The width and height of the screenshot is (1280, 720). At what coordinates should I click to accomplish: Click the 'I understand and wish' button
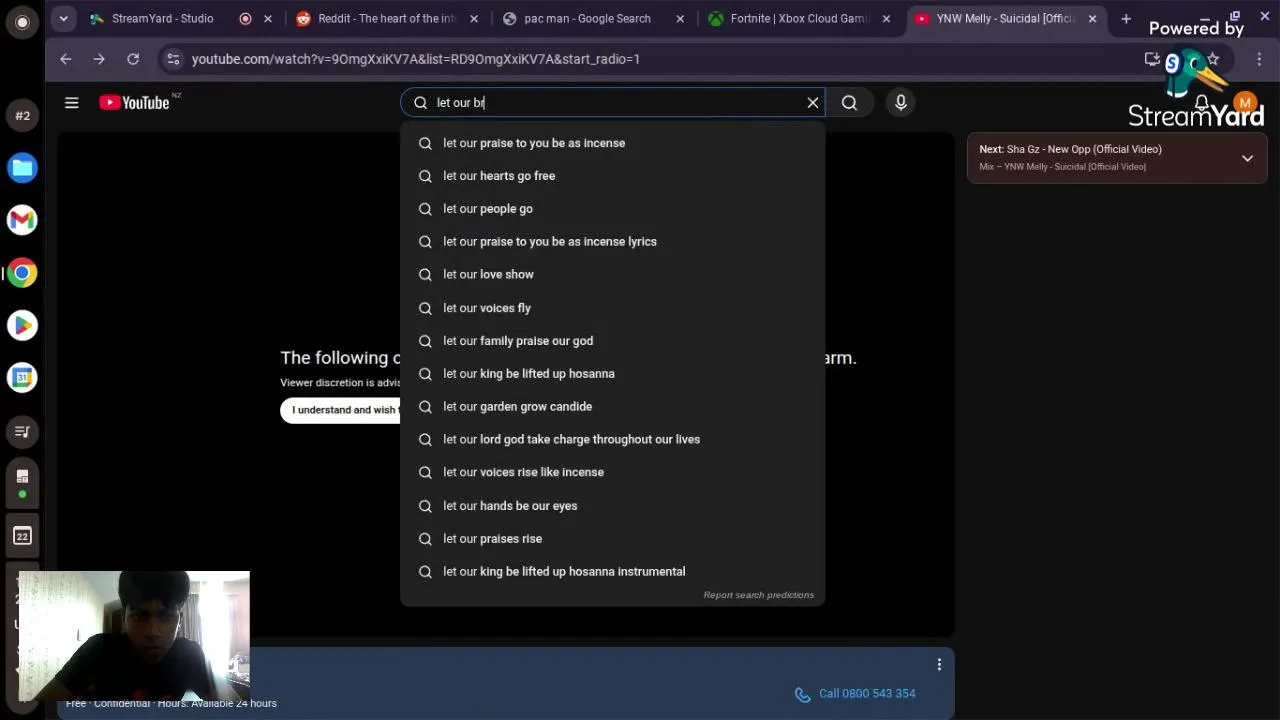click(x=340, y=410)
